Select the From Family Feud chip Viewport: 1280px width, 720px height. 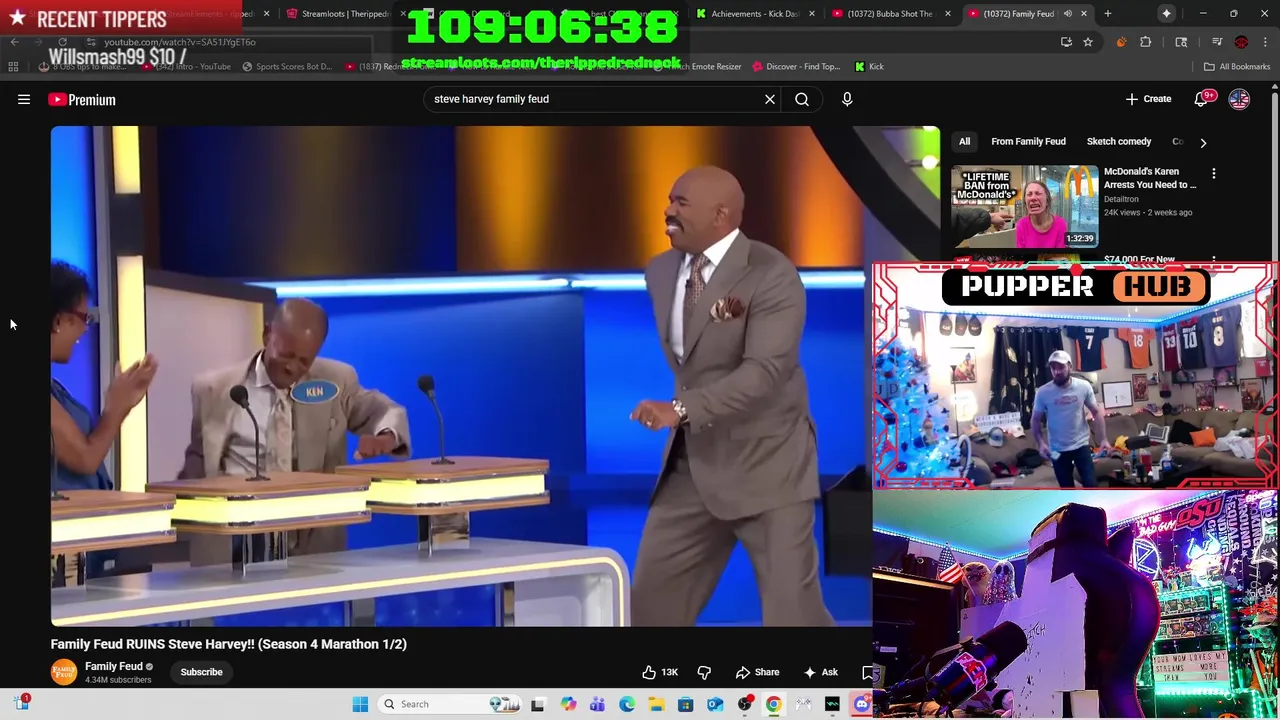(x=1028, y=141)
